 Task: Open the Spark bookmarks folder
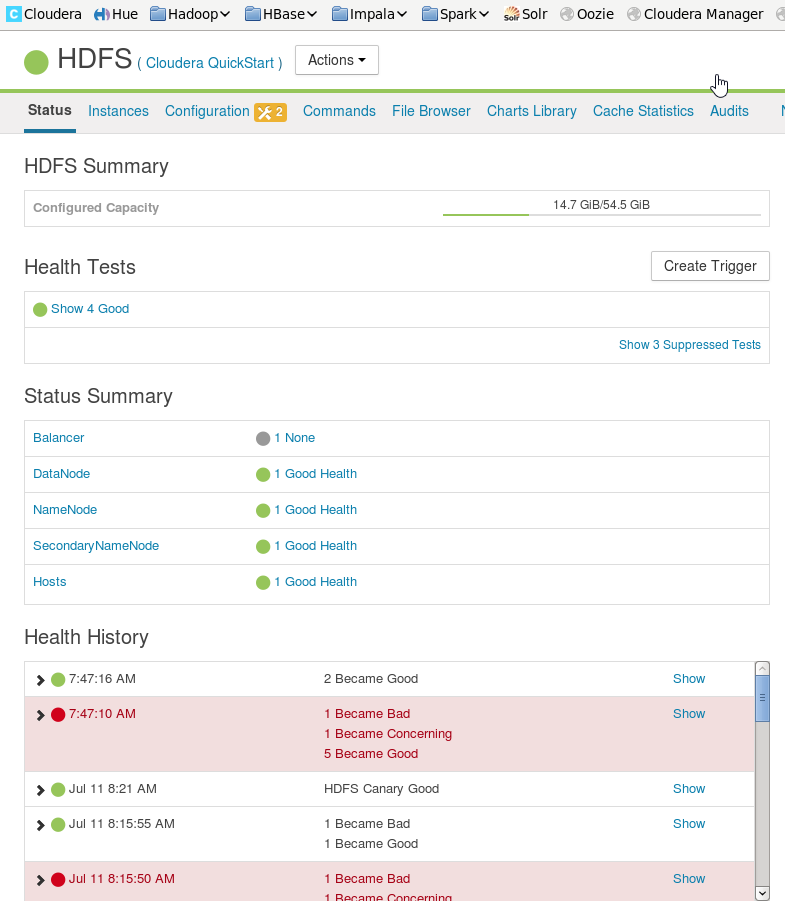point(456,14)
